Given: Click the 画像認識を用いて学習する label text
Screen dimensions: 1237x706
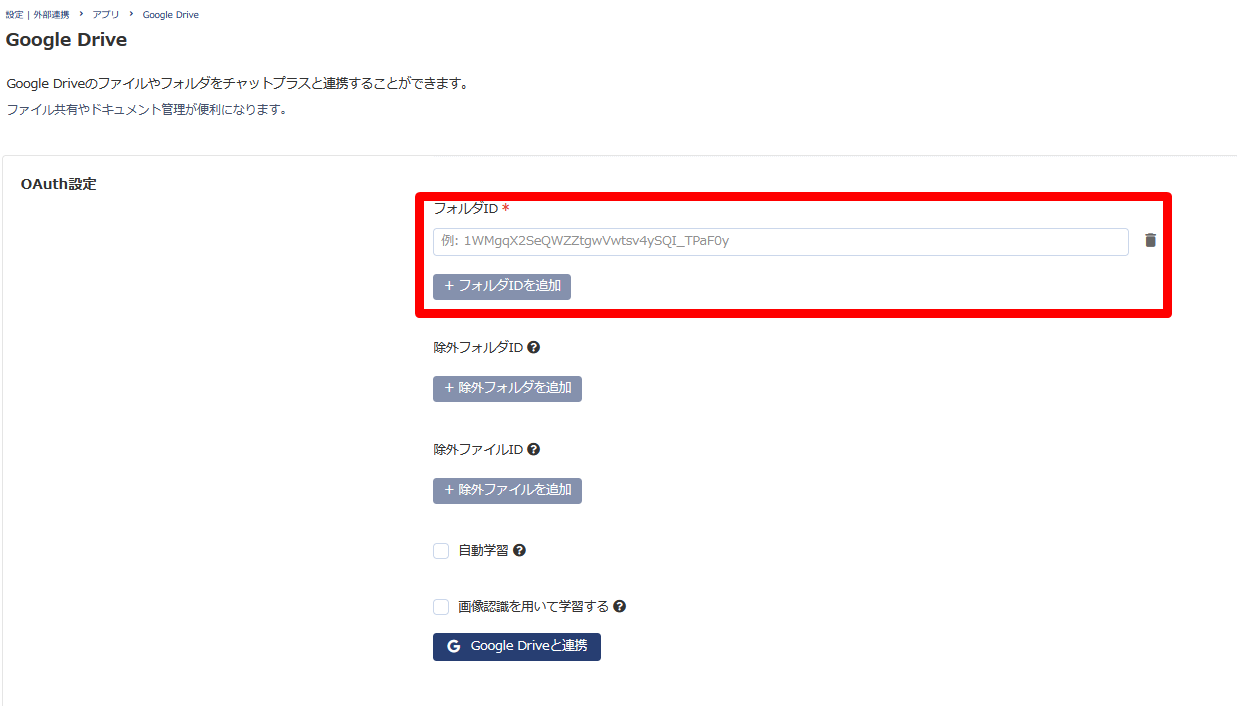Looking at the screenshot, I should pyautogui.click(x=534, y=607).
